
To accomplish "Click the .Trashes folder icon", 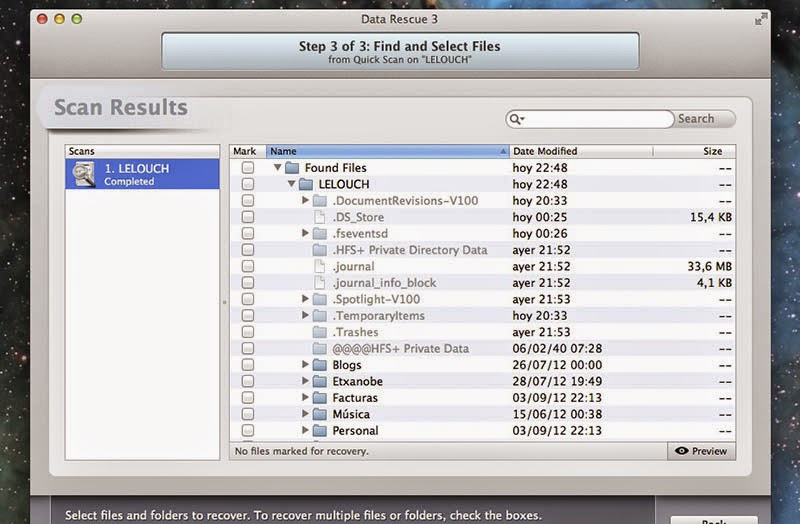I will (x=319, y=332).
